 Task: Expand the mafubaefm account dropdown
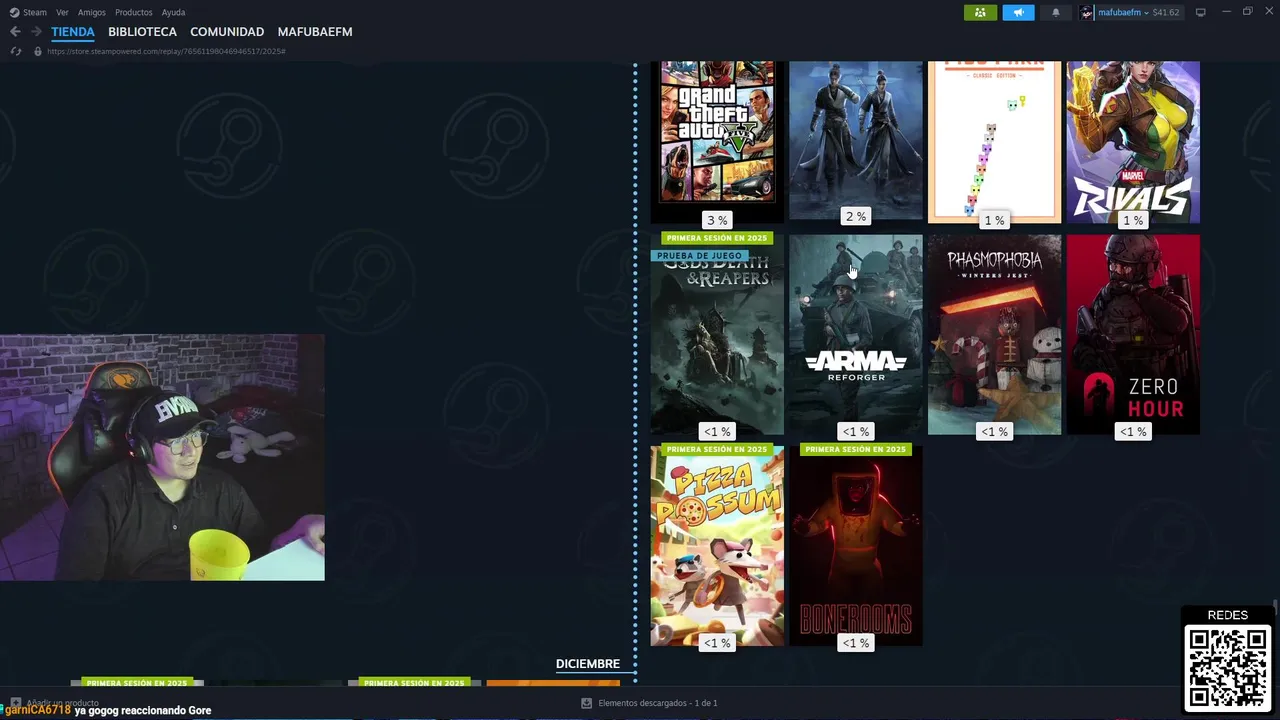(x=1123, y=12)
